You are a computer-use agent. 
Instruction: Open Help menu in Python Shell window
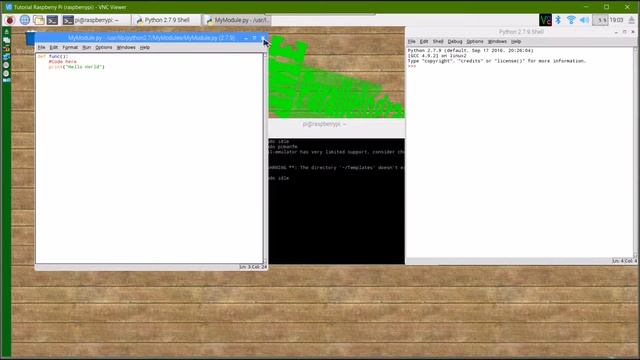coord(516,42)
